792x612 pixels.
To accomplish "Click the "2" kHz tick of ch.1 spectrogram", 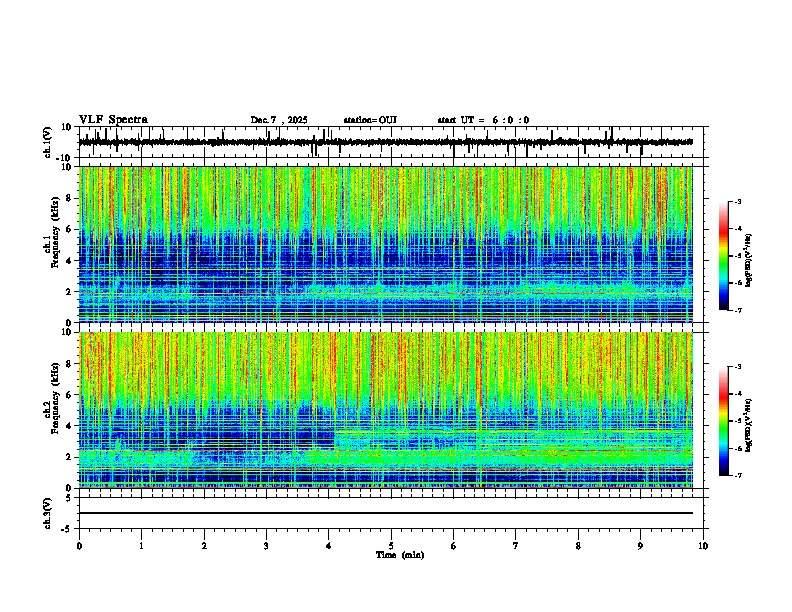I will coord(69,291).
